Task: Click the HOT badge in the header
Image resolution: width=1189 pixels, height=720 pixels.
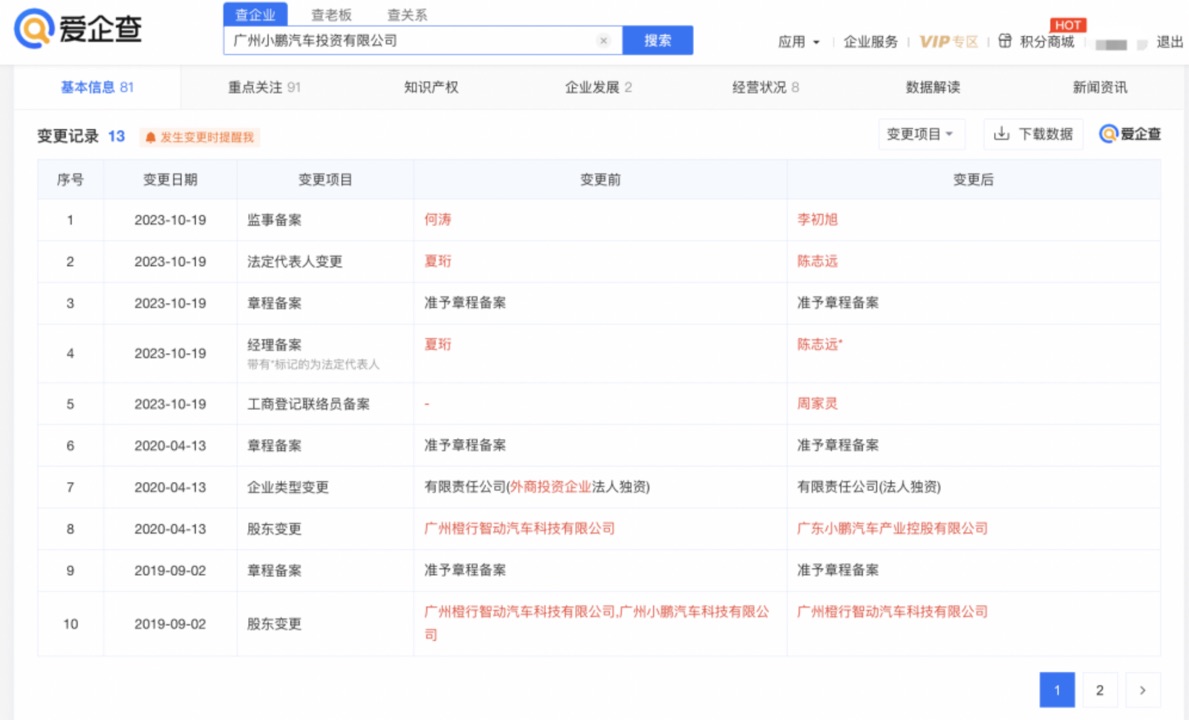Action: (x=1068, y=25)
